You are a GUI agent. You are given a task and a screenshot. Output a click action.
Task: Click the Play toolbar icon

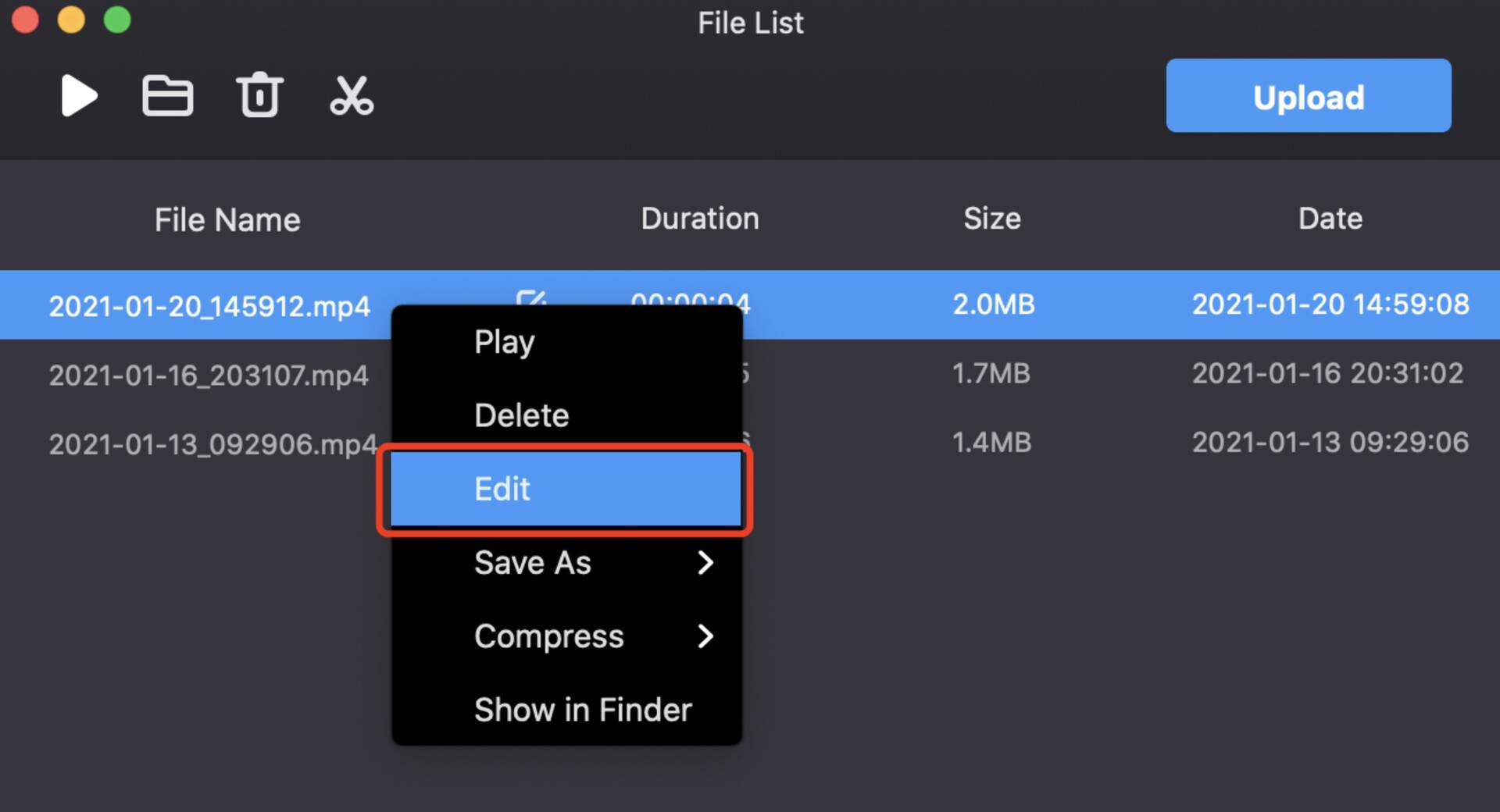click(x=79, y=96)
